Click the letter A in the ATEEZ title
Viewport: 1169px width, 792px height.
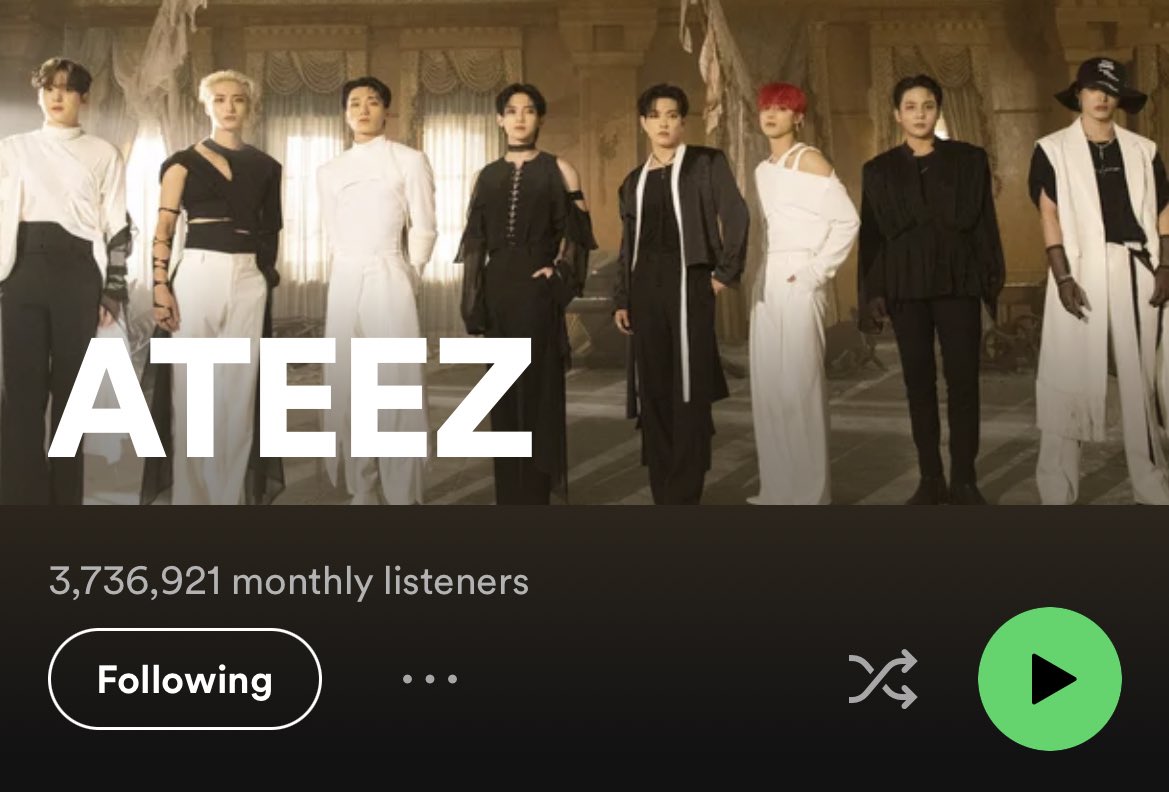[x=107, y=398]
